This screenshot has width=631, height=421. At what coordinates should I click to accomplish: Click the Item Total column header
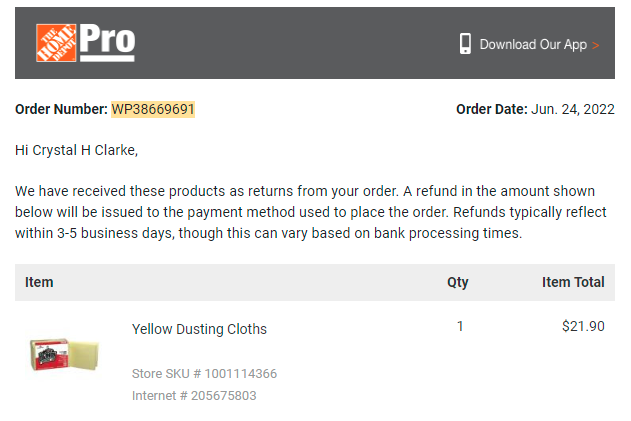(x=573, y=282)
